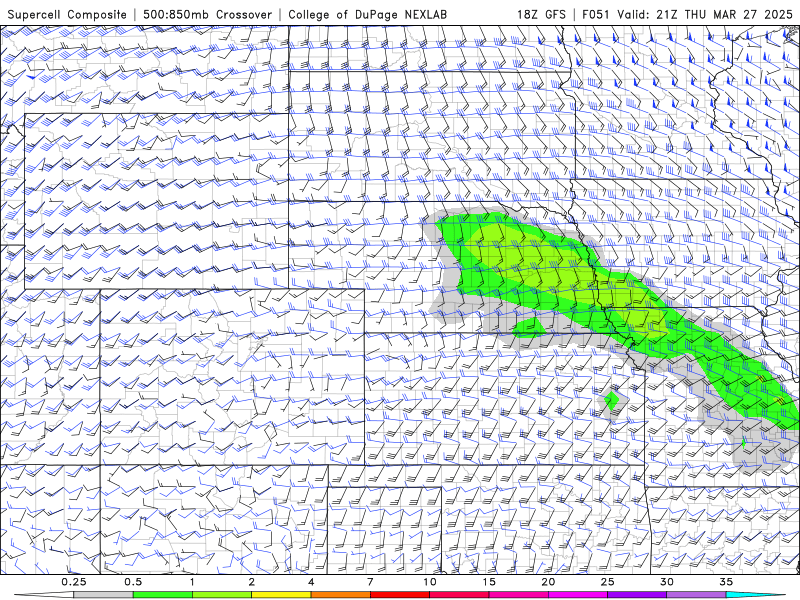The height and width of the screenshot is (600, 800).
Task: Select the bright green 0.5–1 legend swatch
Action: pos(162,595)
